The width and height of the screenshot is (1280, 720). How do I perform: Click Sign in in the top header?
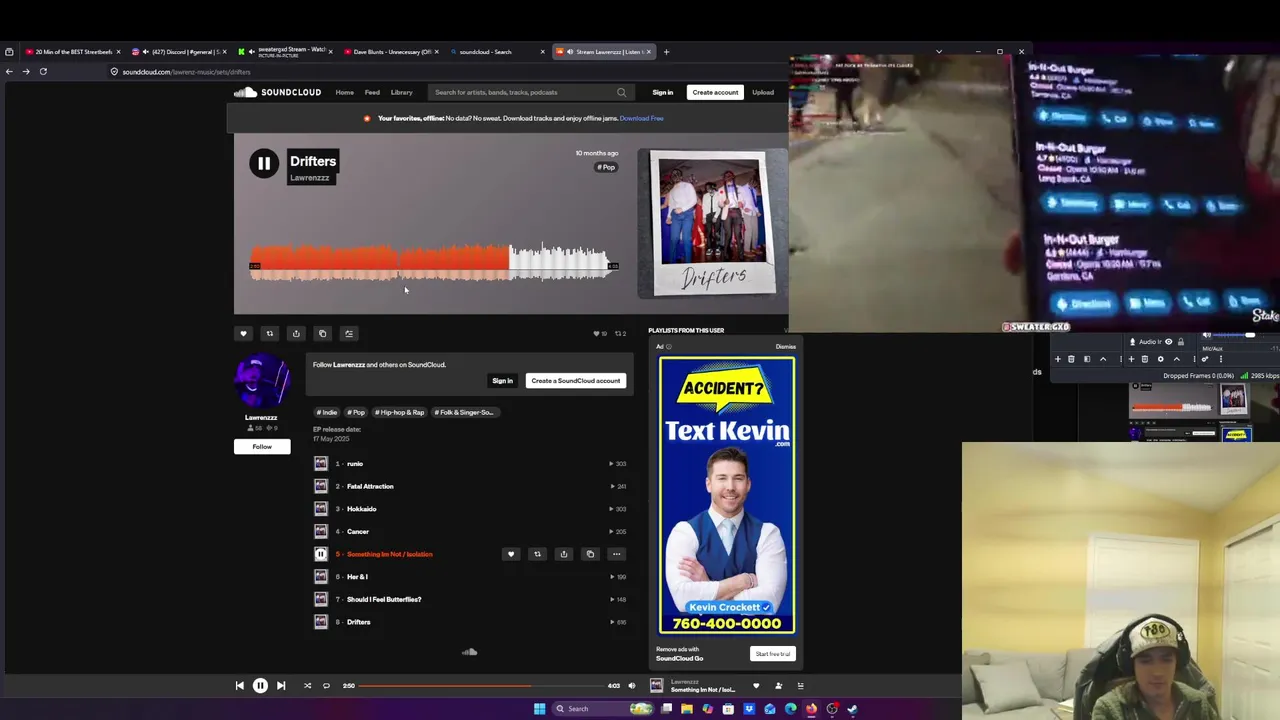click(663, 92)
